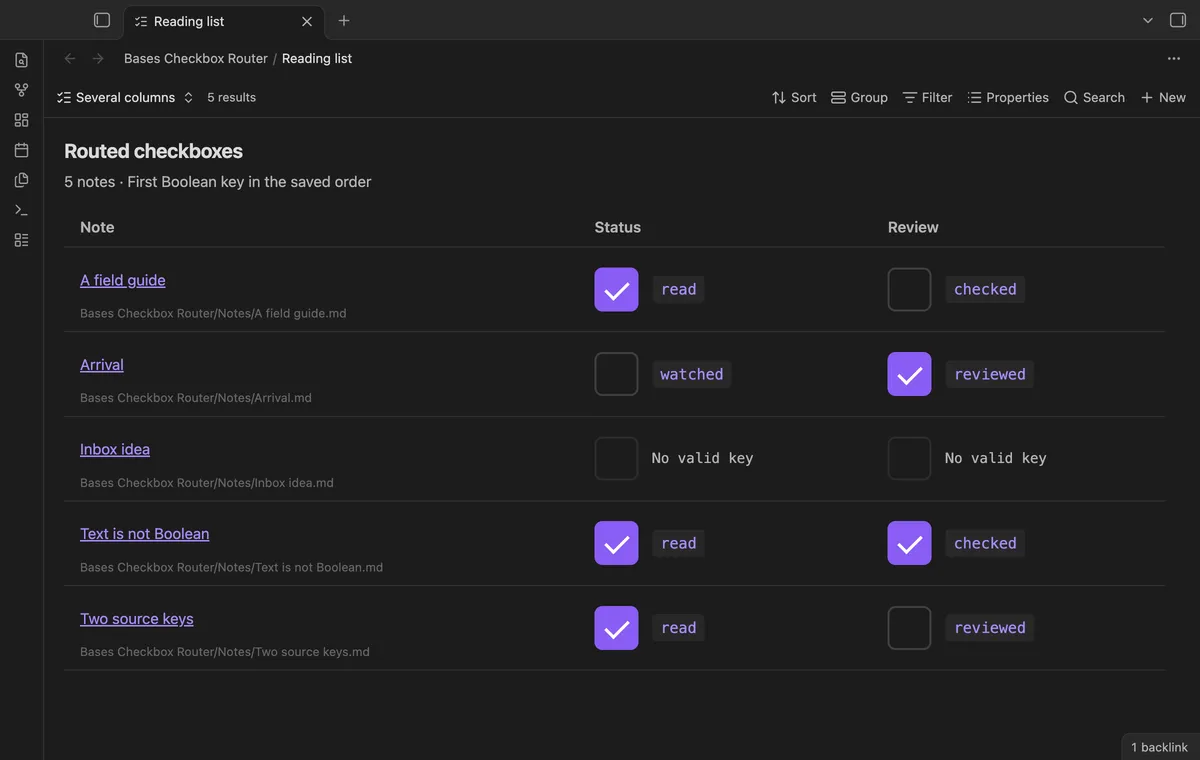Close the Reading list tab

tap(307, 21)
